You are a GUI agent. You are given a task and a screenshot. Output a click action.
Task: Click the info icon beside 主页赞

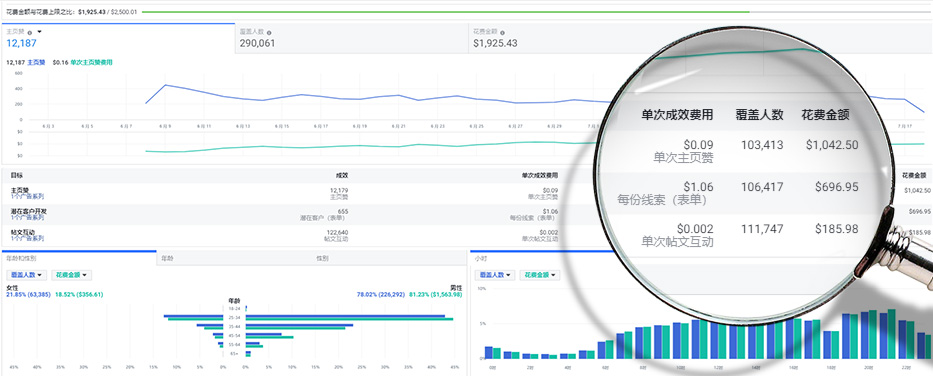tap(30, 32)
